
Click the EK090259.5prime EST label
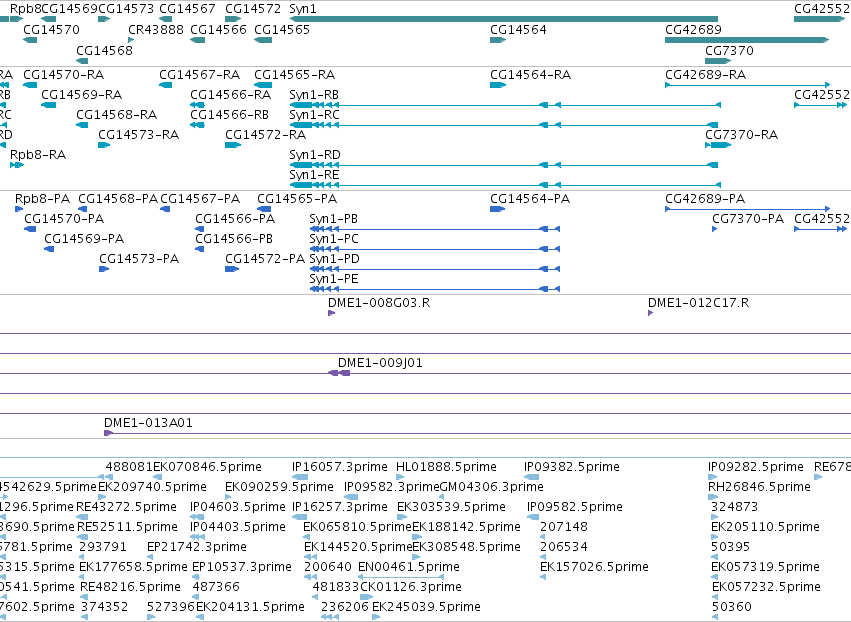(x=280, y=487)
